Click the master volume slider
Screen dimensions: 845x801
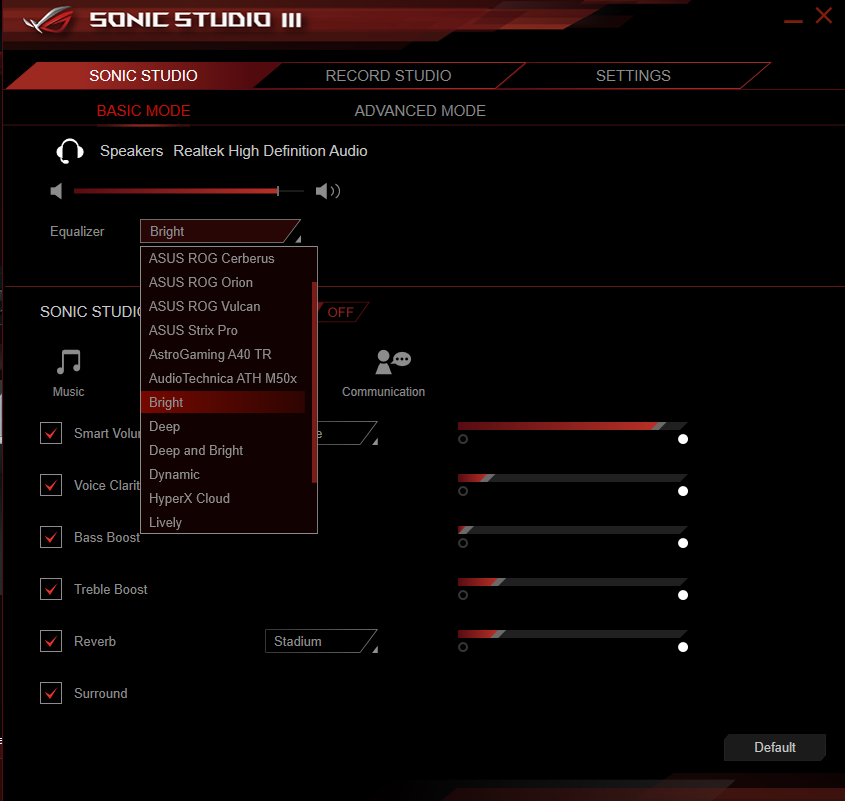tap(189, 191)
